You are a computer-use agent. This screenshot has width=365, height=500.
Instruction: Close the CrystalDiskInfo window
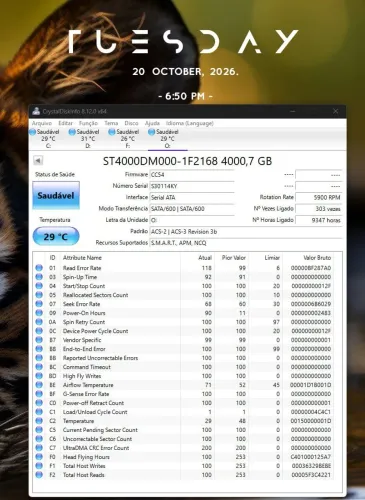pos(335,111)
